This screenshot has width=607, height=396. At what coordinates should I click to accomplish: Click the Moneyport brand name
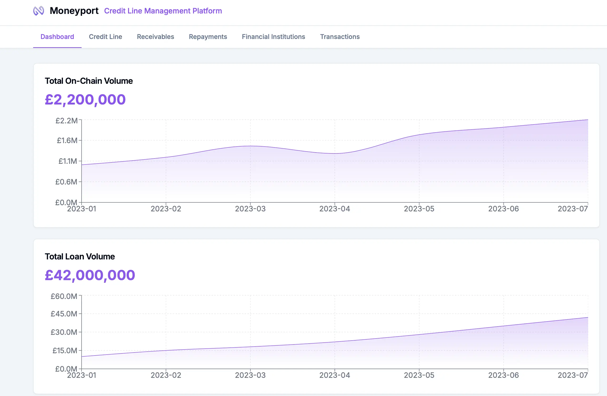coord(74,11)
